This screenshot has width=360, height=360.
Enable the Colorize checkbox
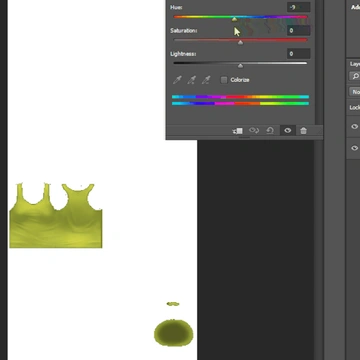click(224, 80)
